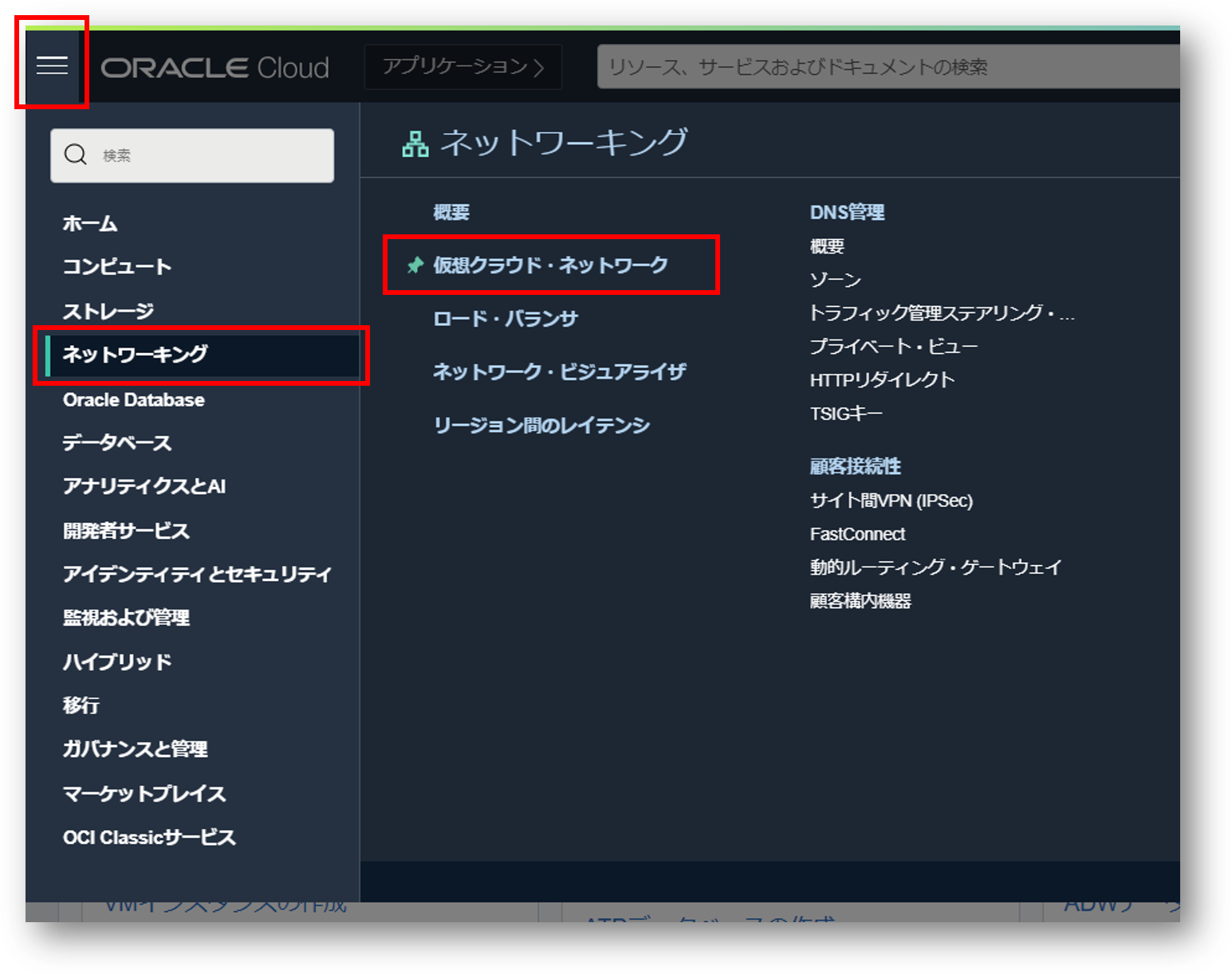Image resolution: width=1232 pixels, height=974 pixels.
Task: Open FastConnect under 顧客接続性
Action: tap(856, 534)
